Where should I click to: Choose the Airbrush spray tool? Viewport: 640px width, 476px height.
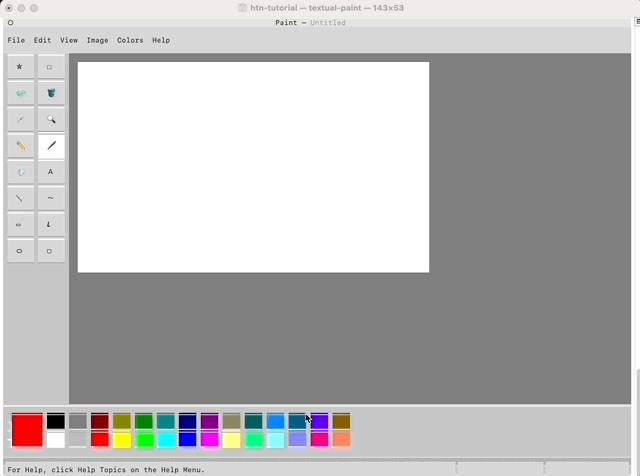coord(20,172)
